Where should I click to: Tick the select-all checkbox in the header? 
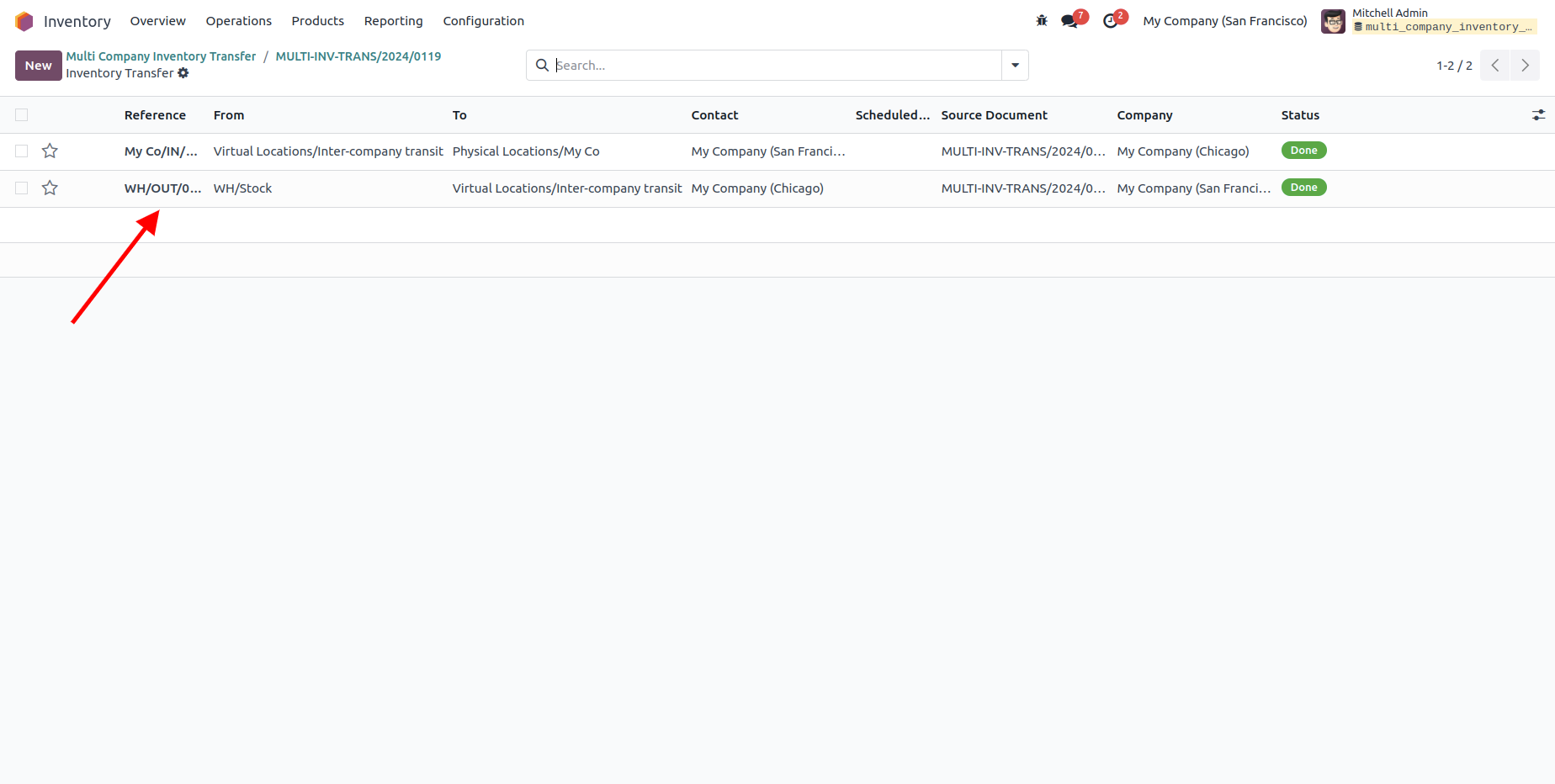tap(22, 115)
